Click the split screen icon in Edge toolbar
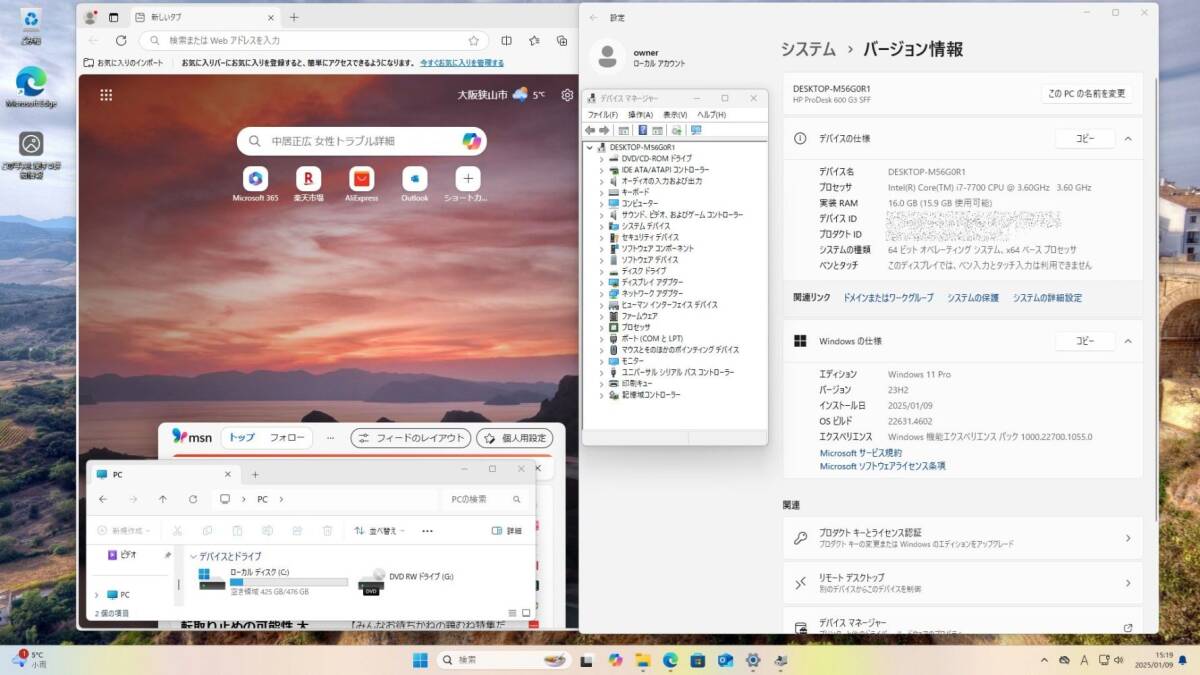This screenshot has height=675, width=1200. pos(506,41)
